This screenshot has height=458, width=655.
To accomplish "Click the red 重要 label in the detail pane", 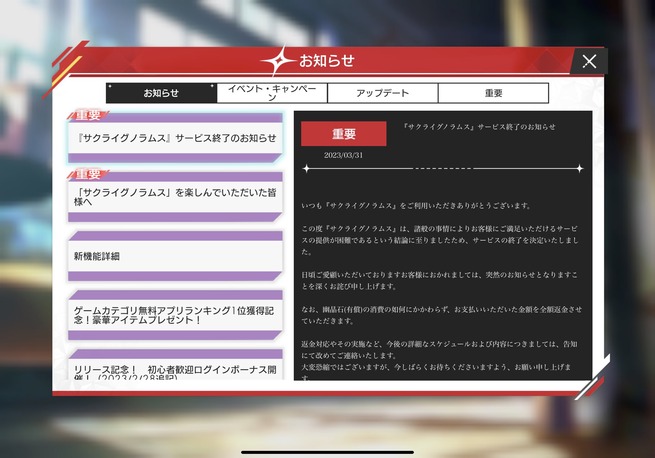I will (x=344, y=134).
